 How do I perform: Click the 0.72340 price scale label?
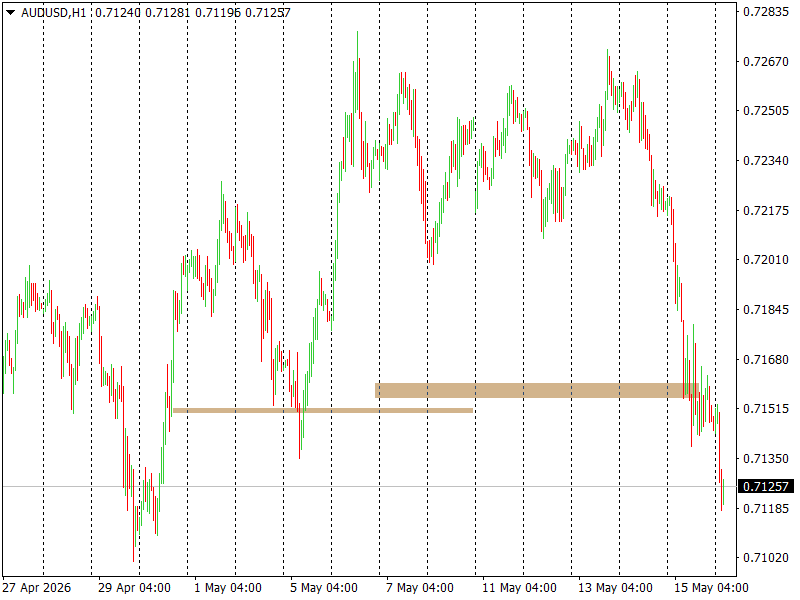[x=766, y=161]
